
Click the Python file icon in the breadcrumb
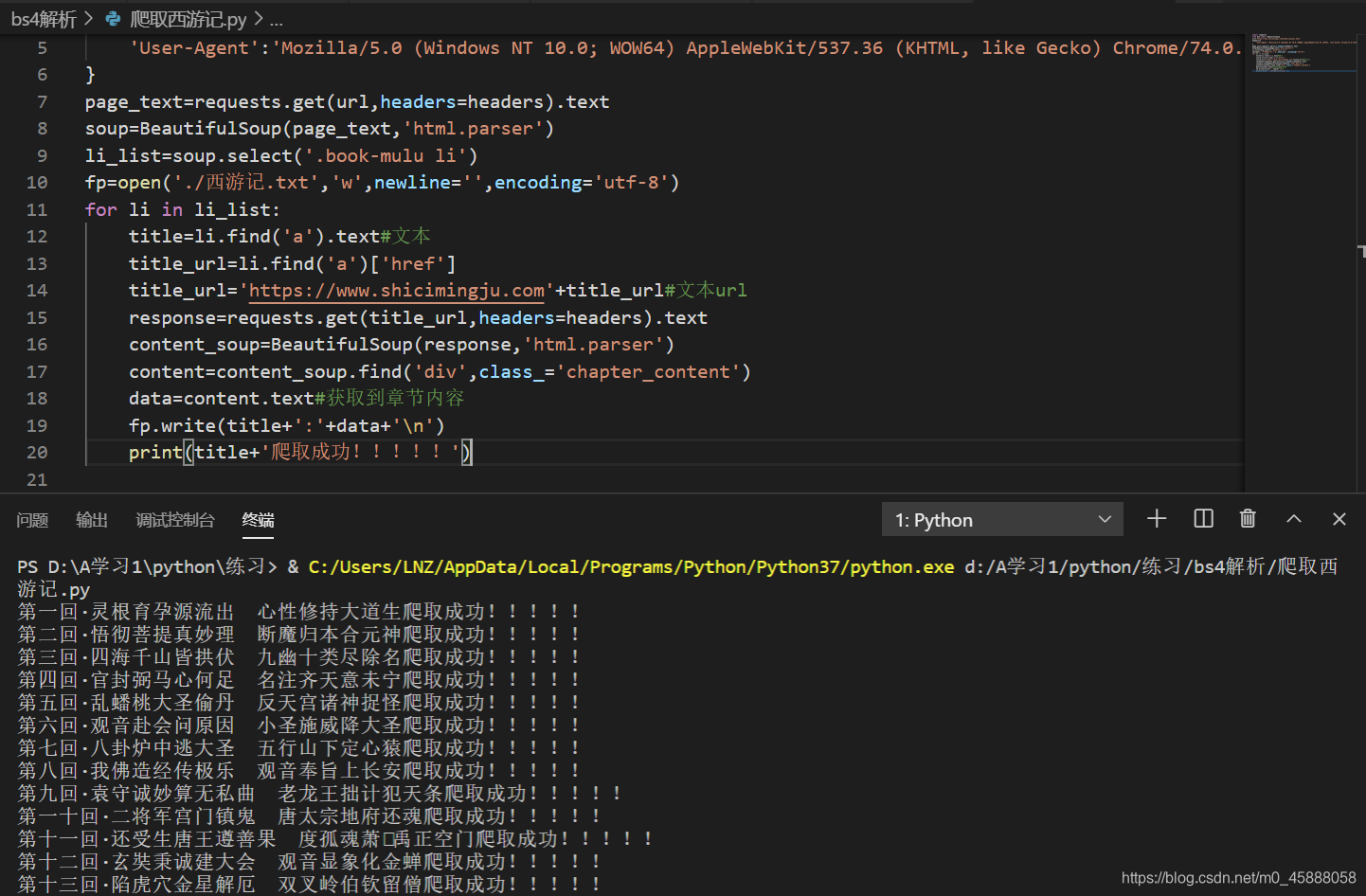tap(113, 18)
